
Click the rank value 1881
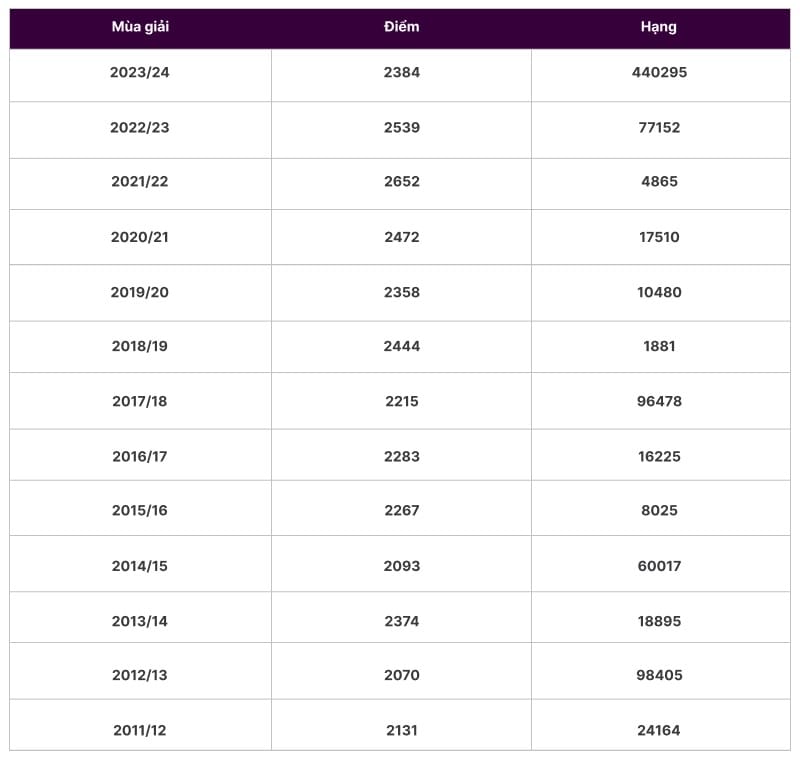pos(659,347)
